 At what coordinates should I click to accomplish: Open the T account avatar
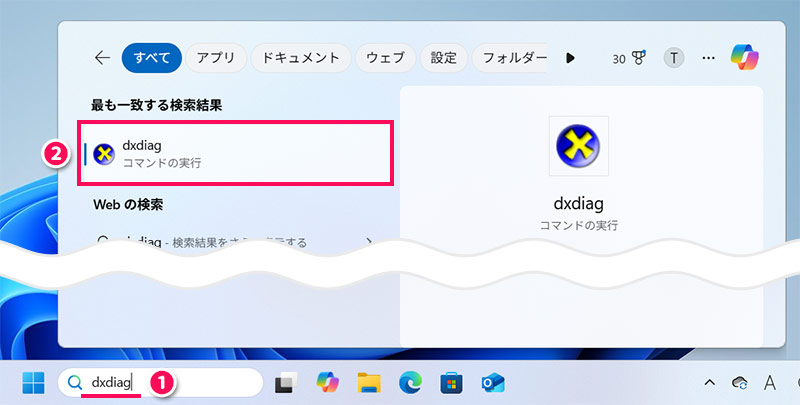[673, 58]
